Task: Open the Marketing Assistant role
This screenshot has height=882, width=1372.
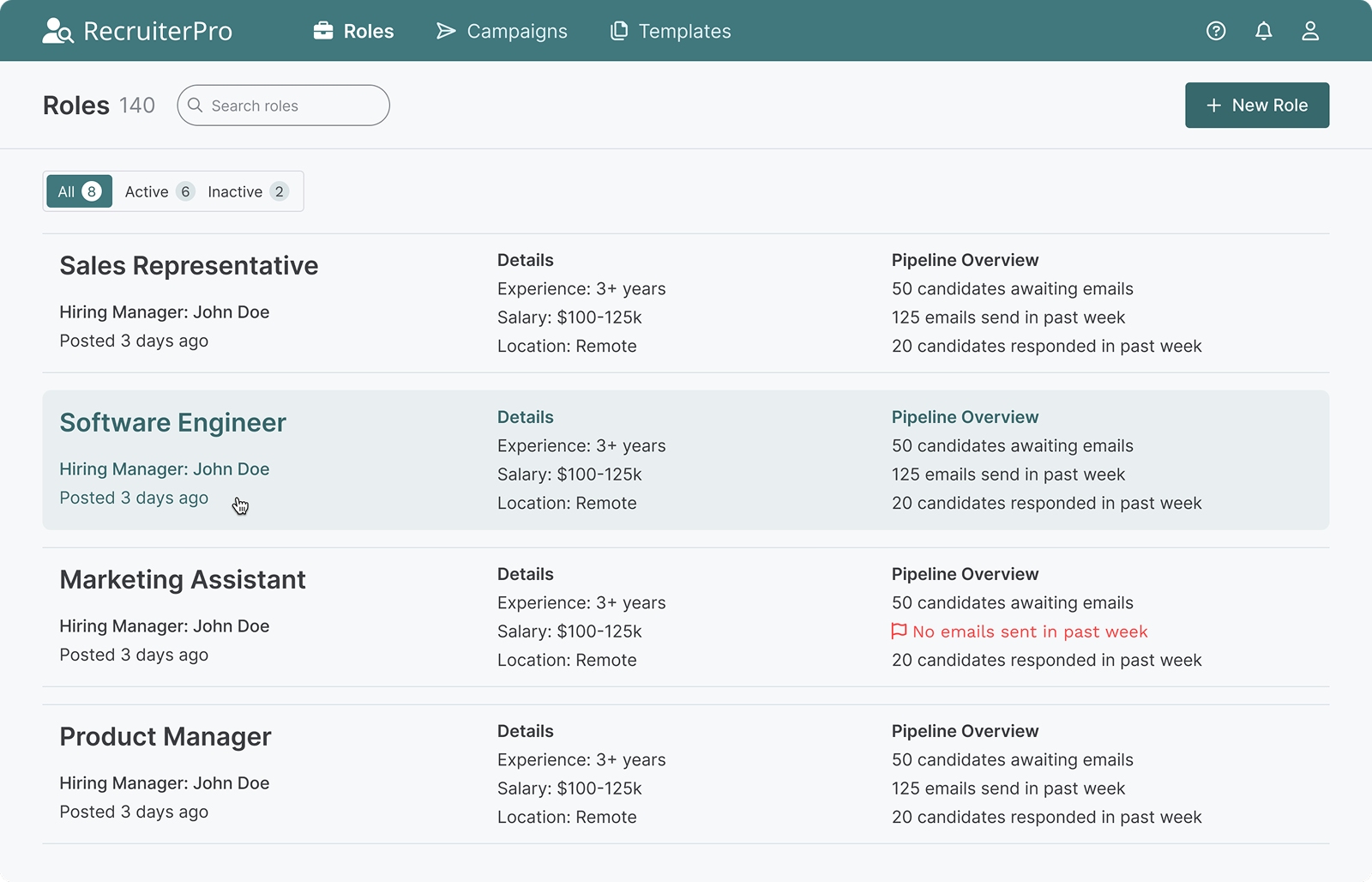Action: pos(183,580)
